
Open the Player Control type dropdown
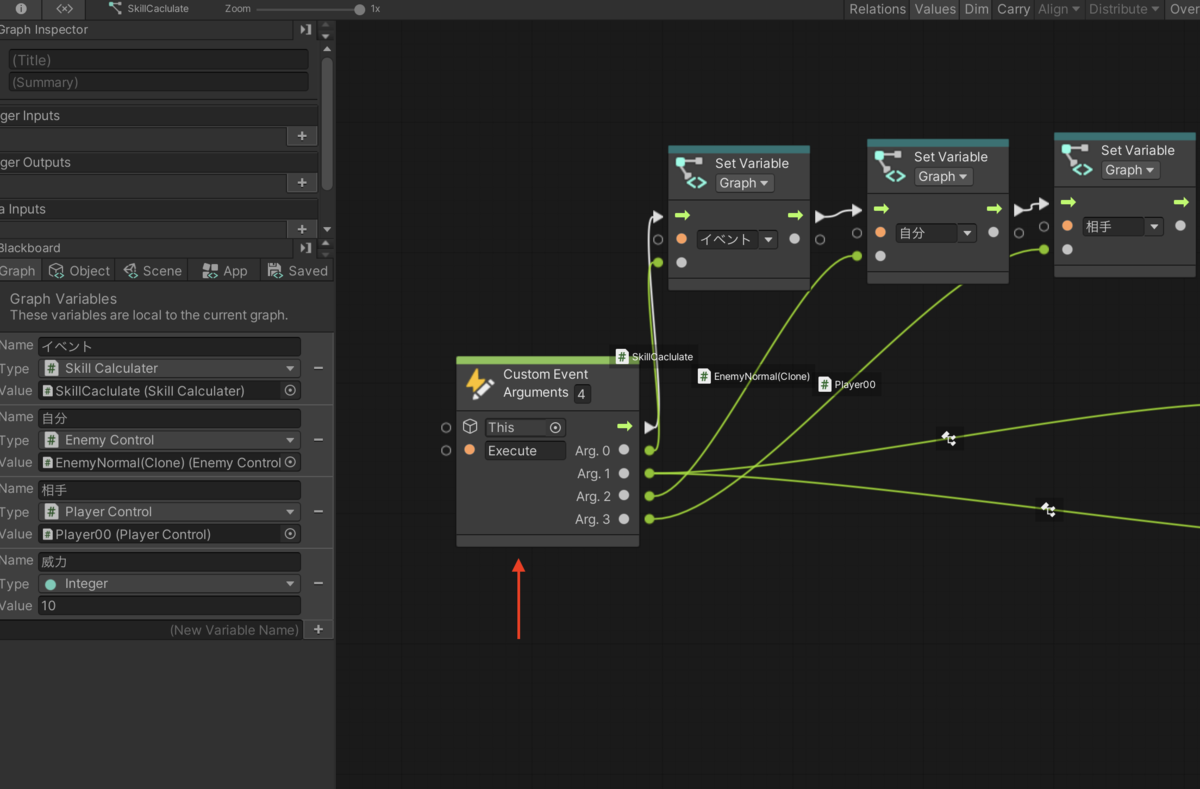point(169,512)
